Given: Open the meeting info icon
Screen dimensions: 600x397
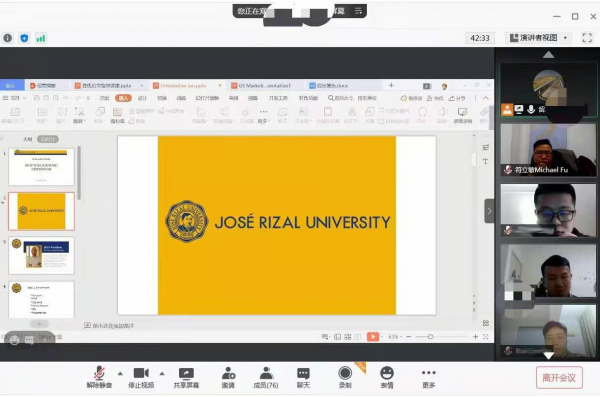Looking at the screenshot, I should click(x=8, y=38).
